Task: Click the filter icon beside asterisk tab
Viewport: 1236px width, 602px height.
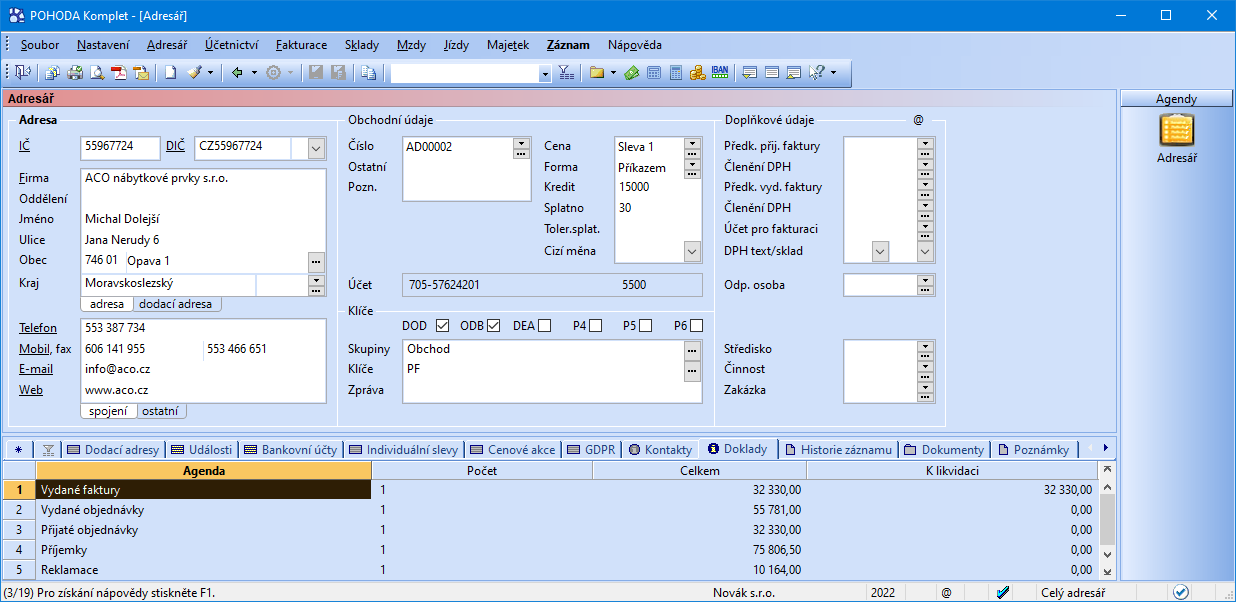Action: 47,450
